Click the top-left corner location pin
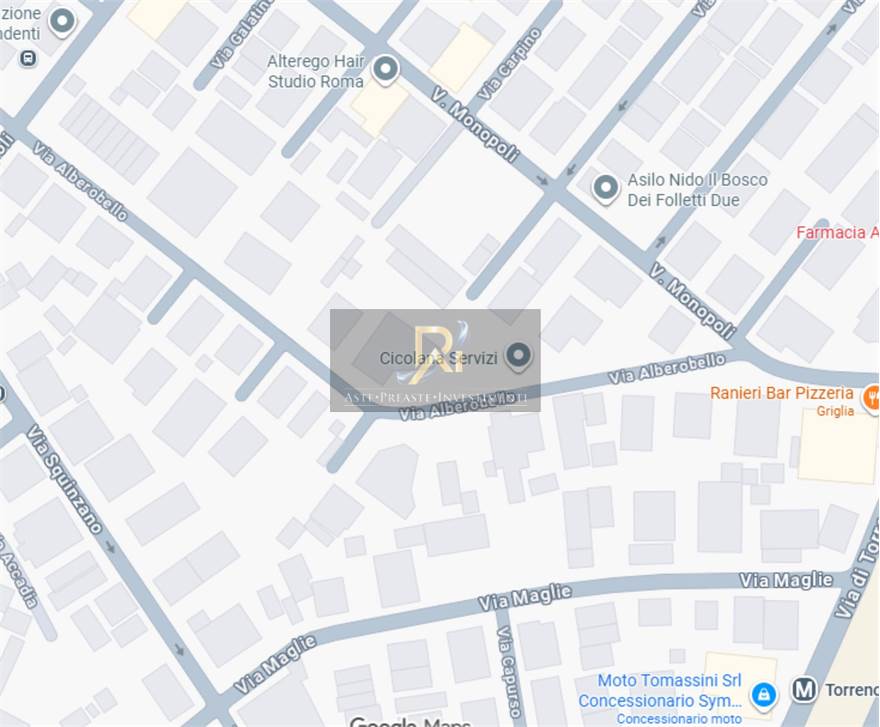The width and height of the screenshot is (880, 727). (62, 22)
